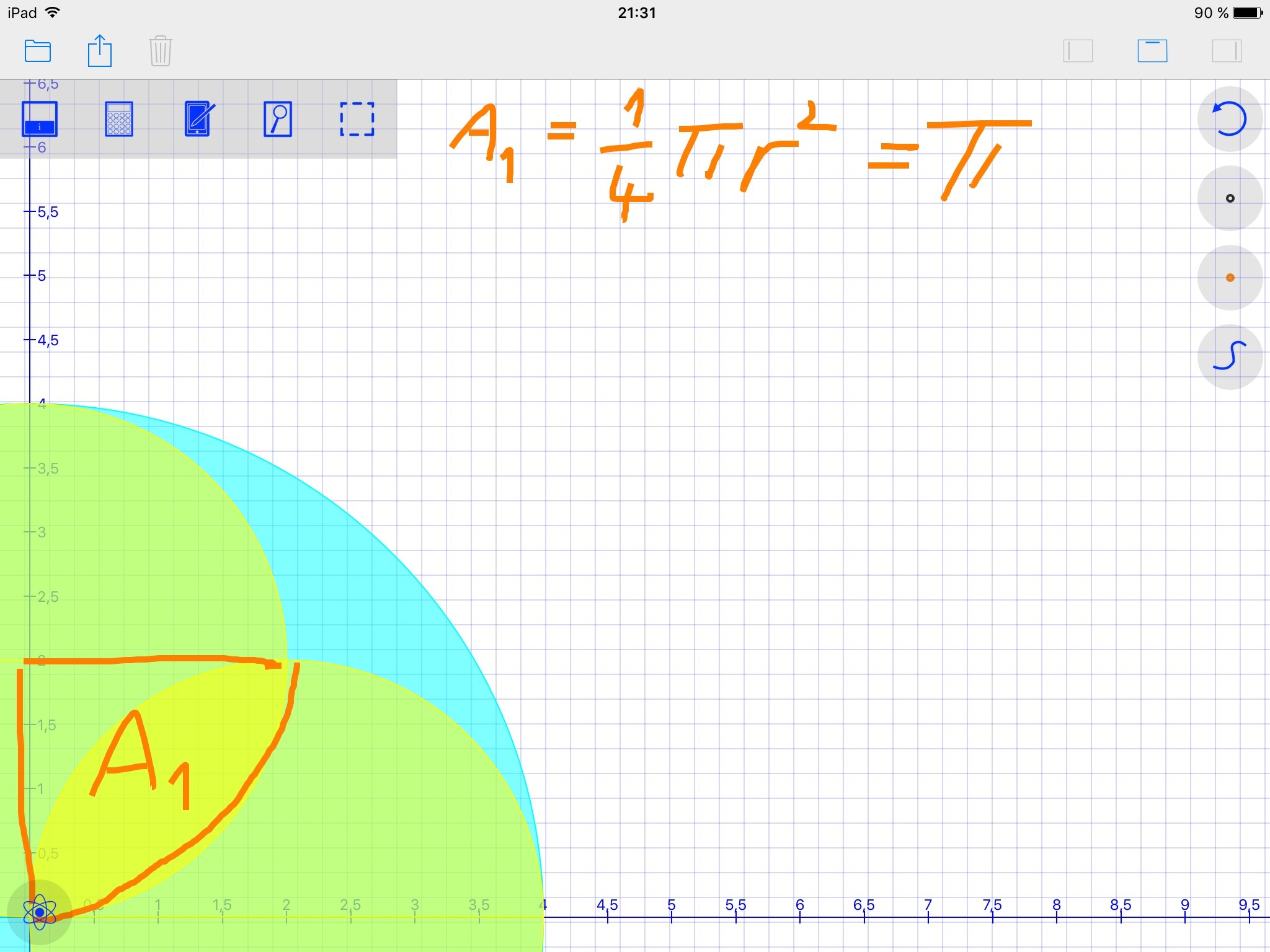
Task: Activate the dashed rectangle selection tool
Action: 357,118
